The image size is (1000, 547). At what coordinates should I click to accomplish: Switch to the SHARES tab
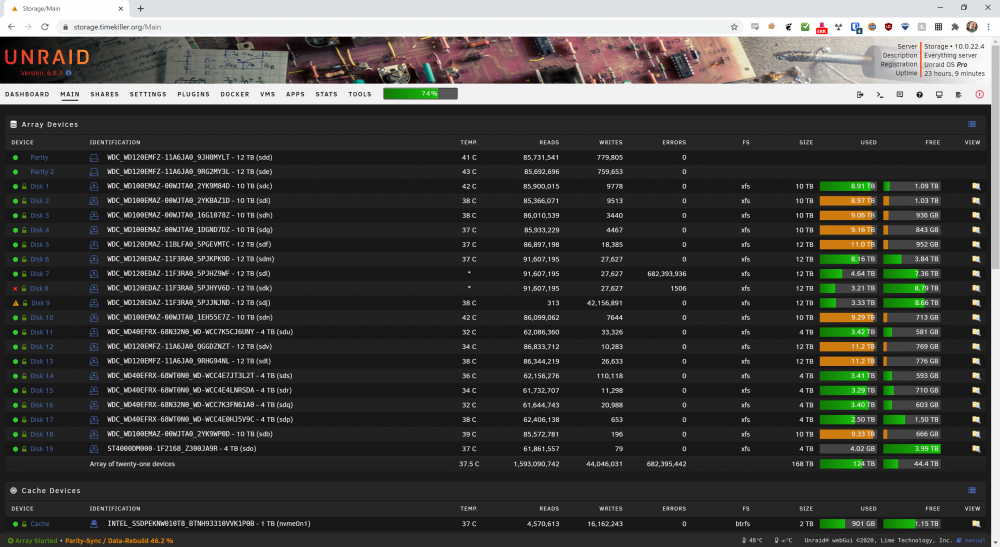pos(105,94)
